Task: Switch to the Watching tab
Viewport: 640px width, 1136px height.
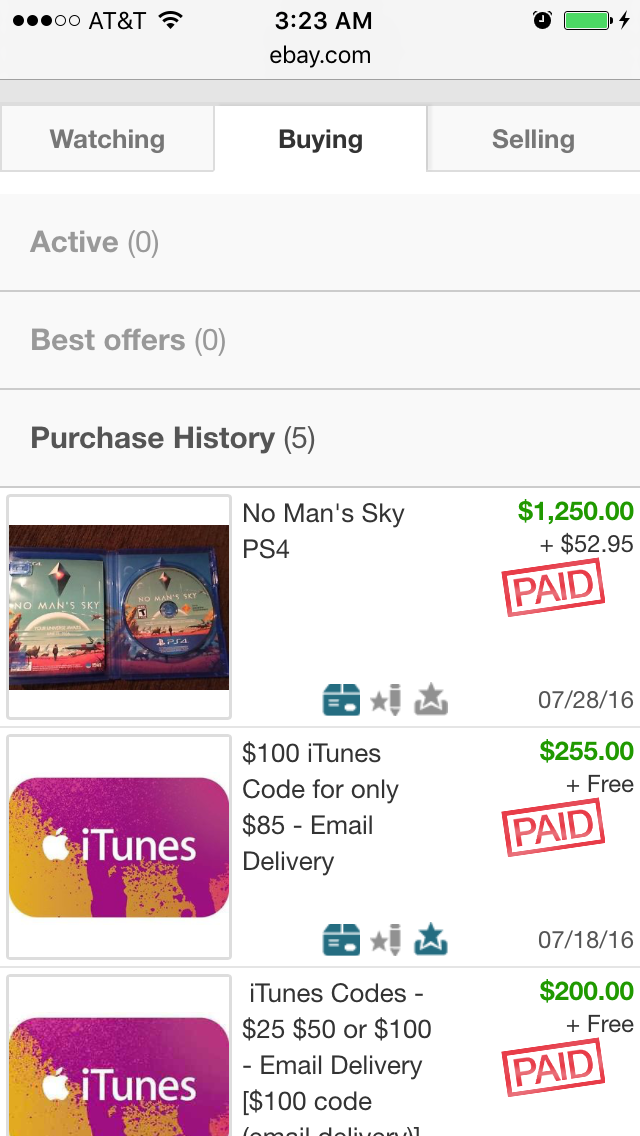Action: [x=106, y=139]
